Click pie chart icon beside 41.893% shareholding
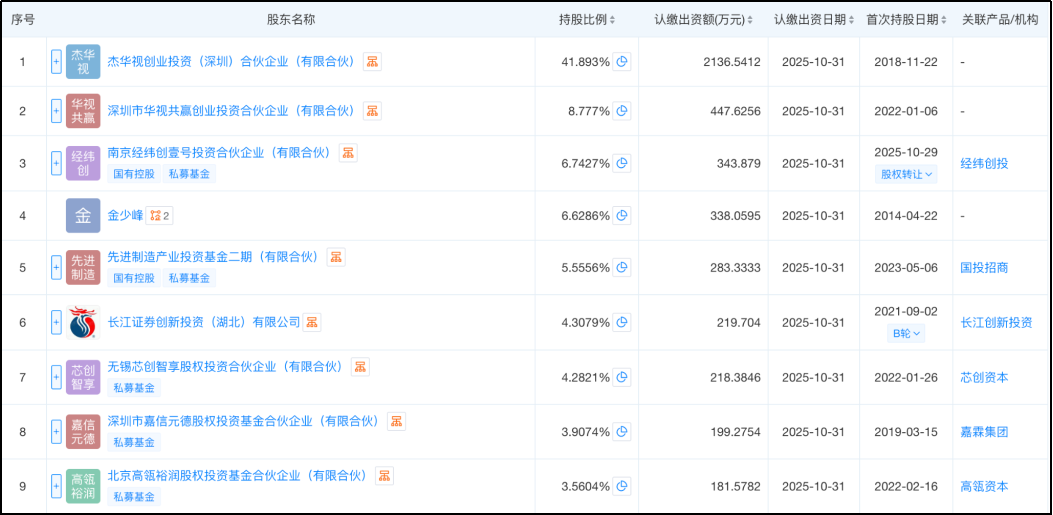1053x515 pixels. [x=622, y=62]
